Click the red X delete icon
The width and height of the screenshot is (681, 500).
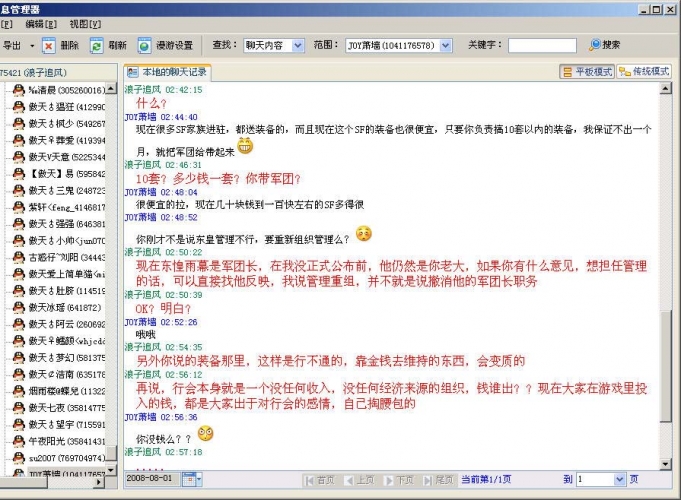click(50, 46)
